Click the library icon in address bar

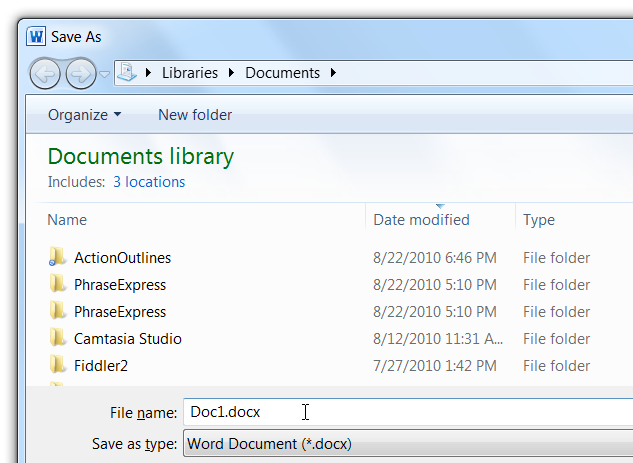[127, 72]
